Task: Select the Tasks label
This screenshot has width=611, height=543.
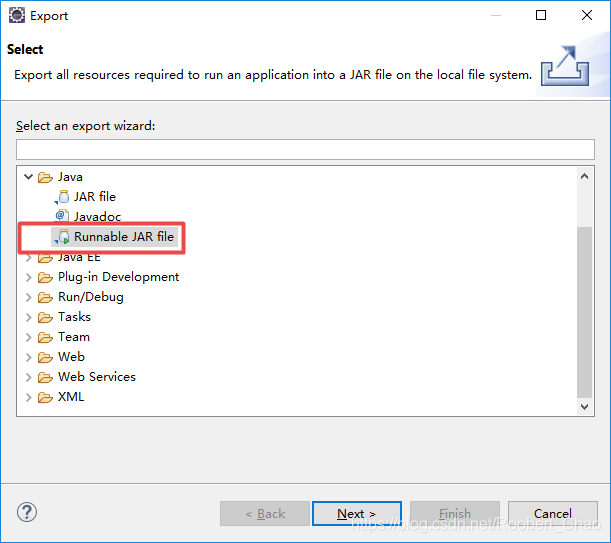Action: point(74,317)
